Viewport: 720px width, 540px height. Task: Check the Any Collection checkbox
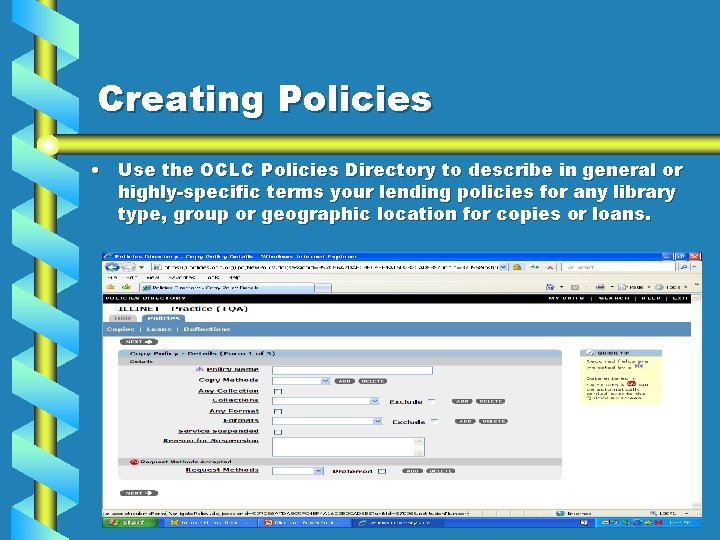278,392
